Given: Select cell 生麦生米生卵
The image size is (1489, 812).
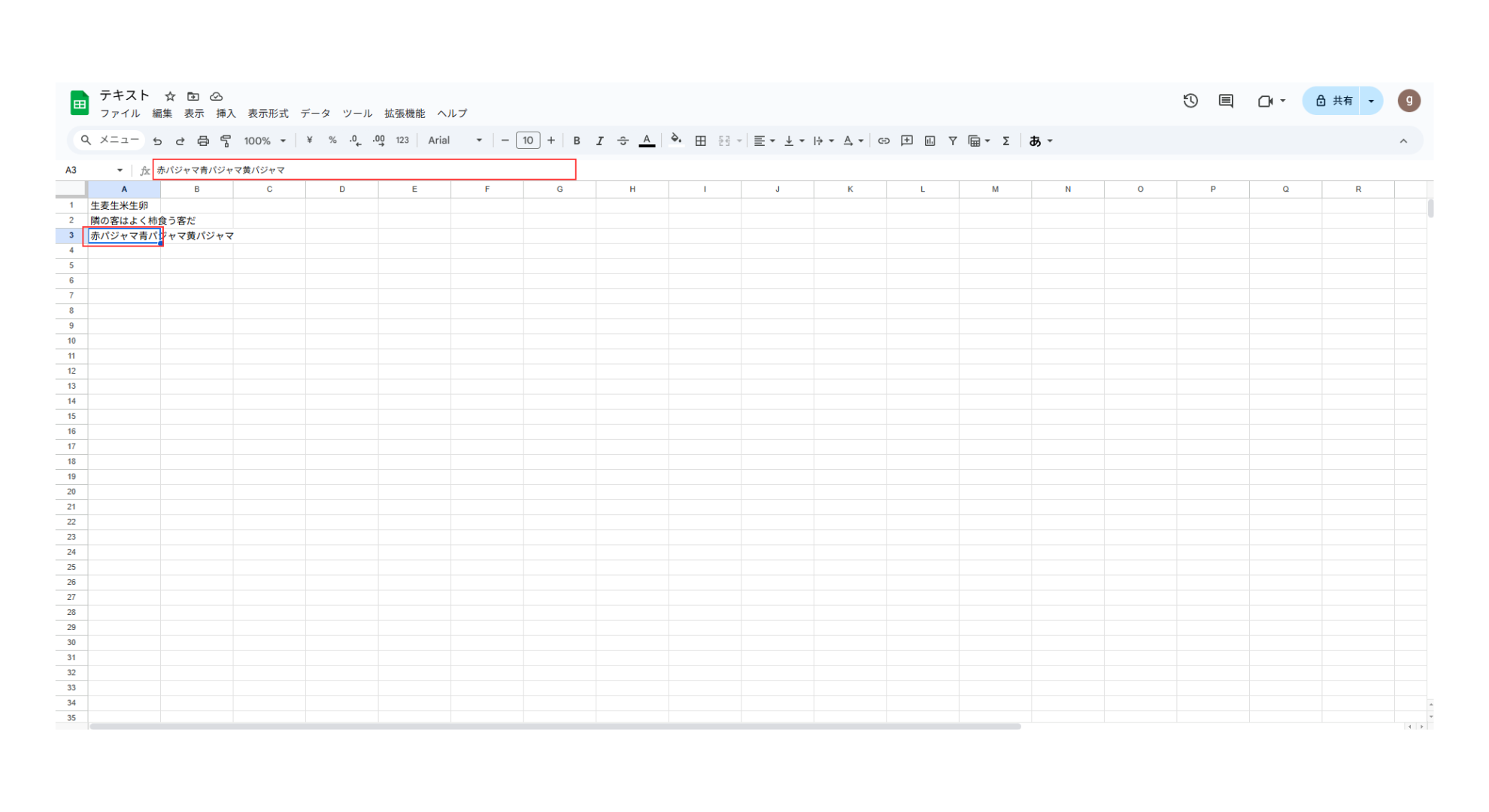Looking at the screenshot, I should [x=124, y=205].
